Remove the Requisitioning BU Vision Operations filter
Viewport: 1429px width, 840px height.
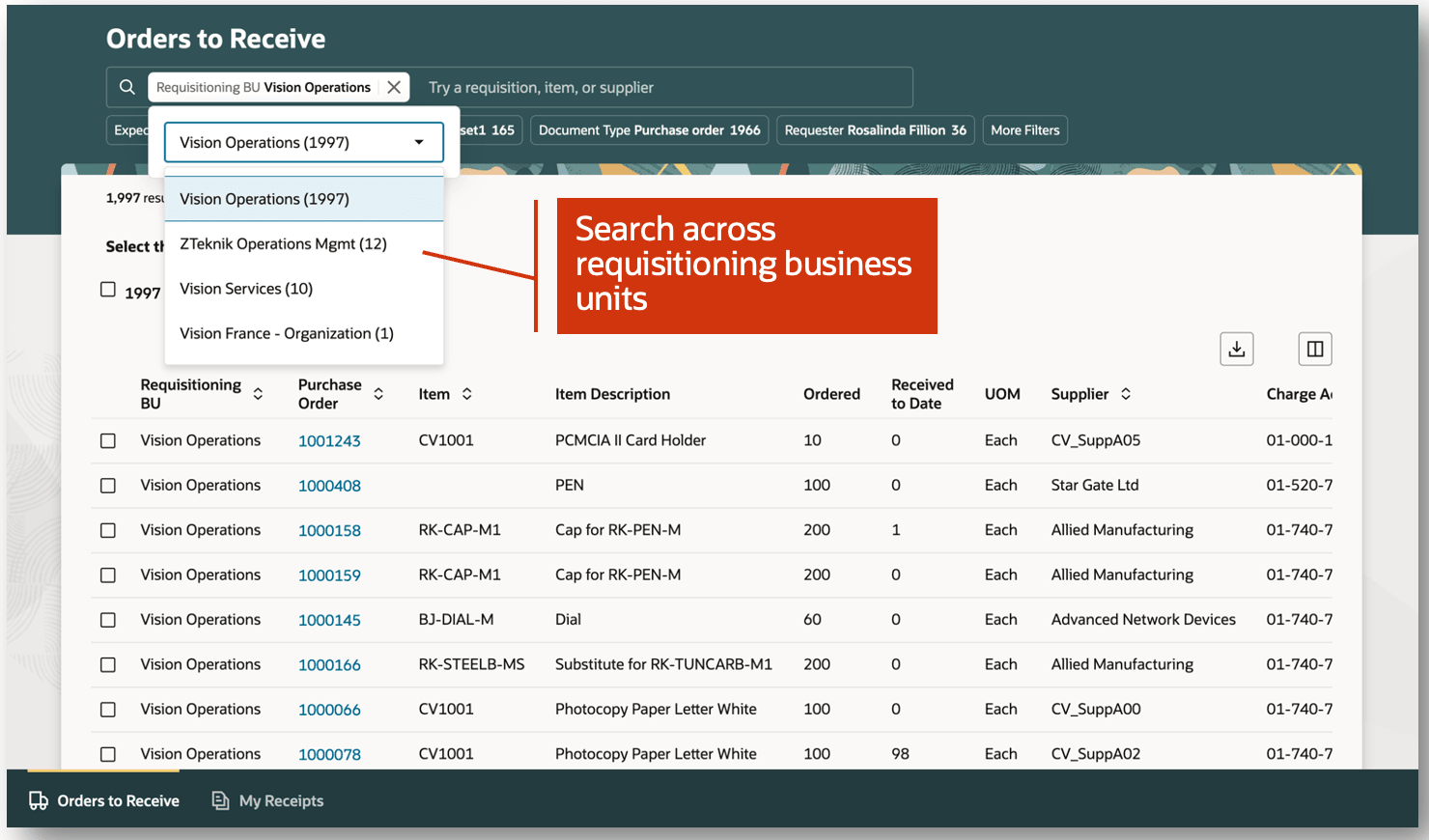coord(394,87)
